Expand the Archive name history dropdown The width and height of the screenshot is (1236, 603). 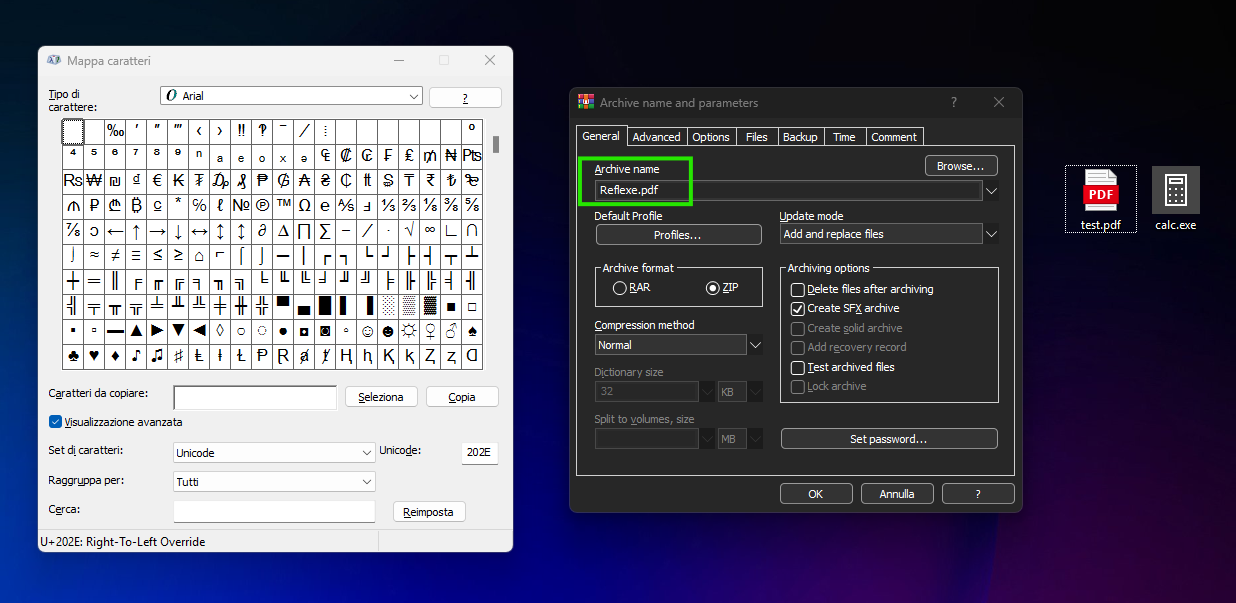coord(991,190)
